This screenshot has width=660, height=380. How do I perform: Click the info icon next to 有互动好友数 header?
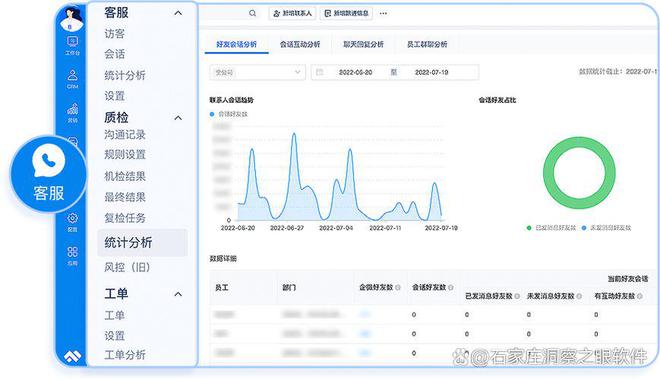click(x=640, y=296)
